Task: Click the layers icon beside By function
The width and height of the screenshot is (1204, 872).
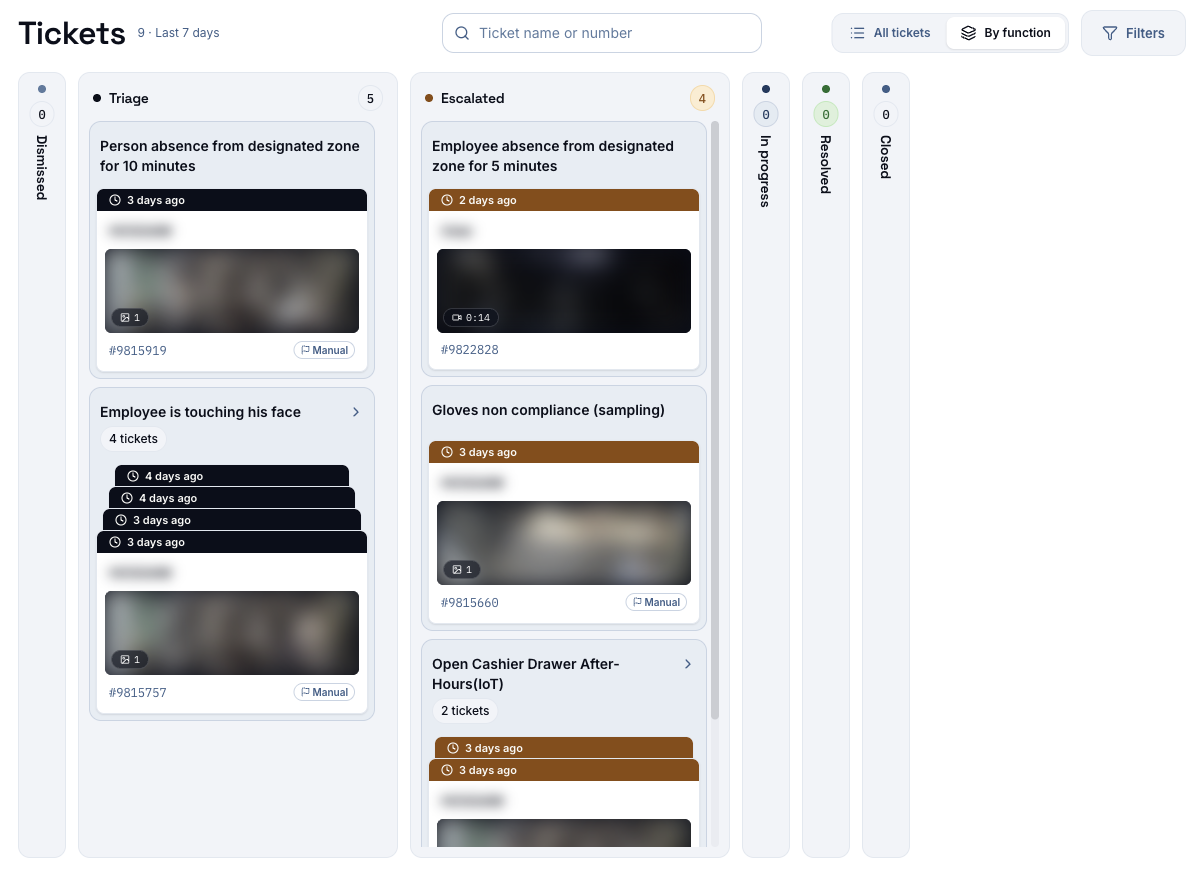Action: coord(968,33)
